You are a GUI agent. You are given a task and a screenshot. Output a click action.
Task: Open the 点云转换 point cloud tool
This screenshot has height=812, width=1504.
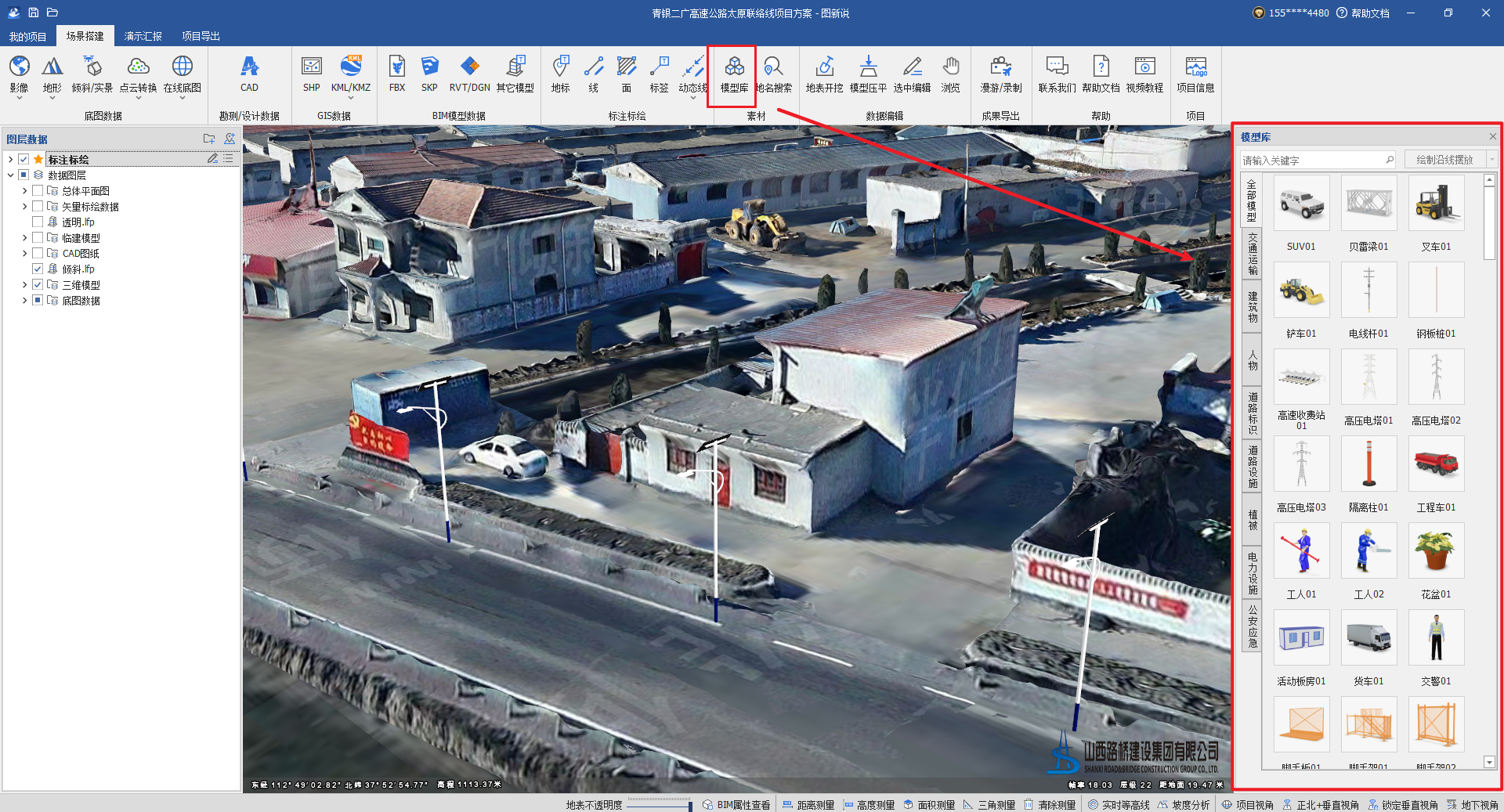(138, 74)
